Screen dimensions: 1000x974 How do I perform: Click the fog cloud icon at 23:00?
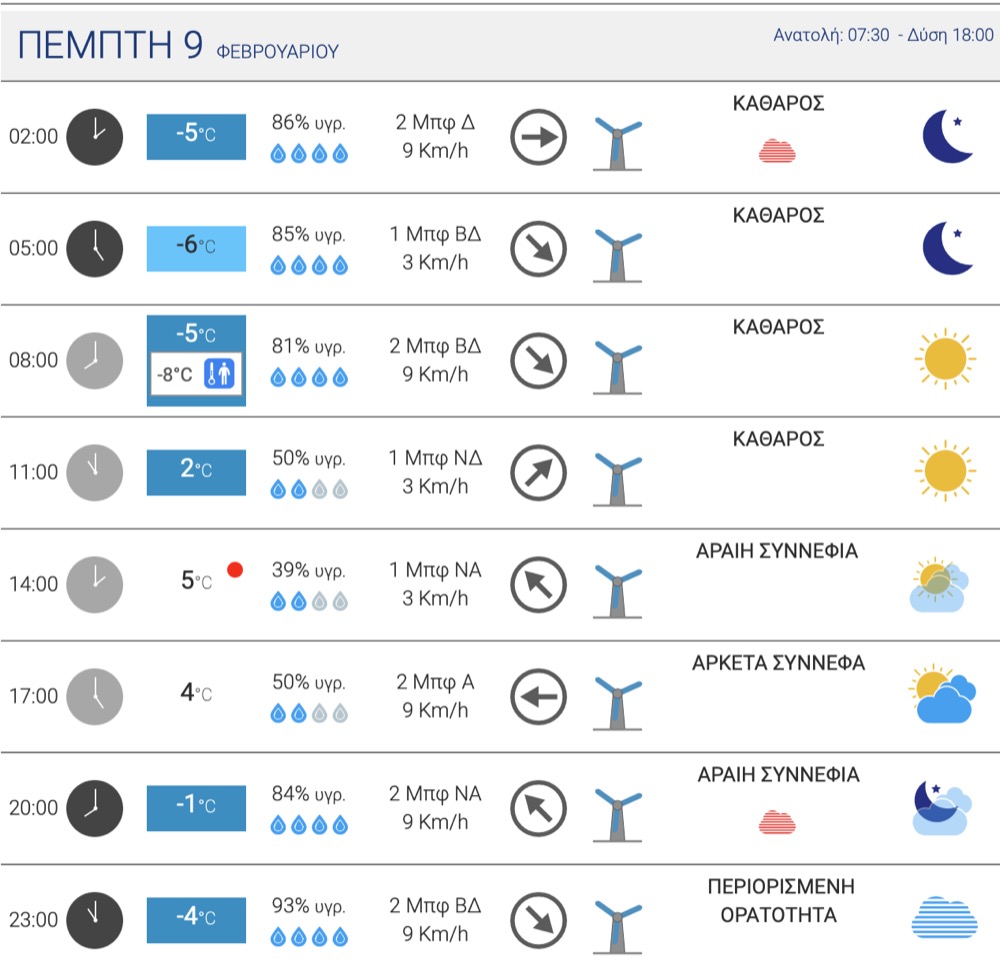(945, 918)
